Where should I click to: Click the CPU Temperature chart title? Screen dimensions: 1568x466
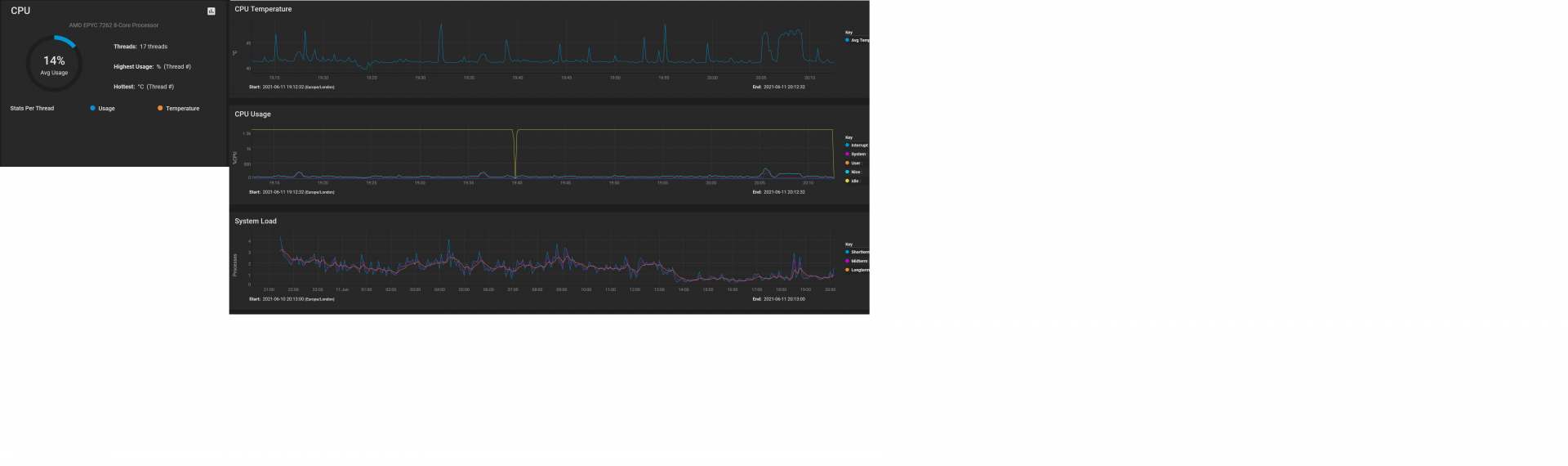click(x=263, y=9)
